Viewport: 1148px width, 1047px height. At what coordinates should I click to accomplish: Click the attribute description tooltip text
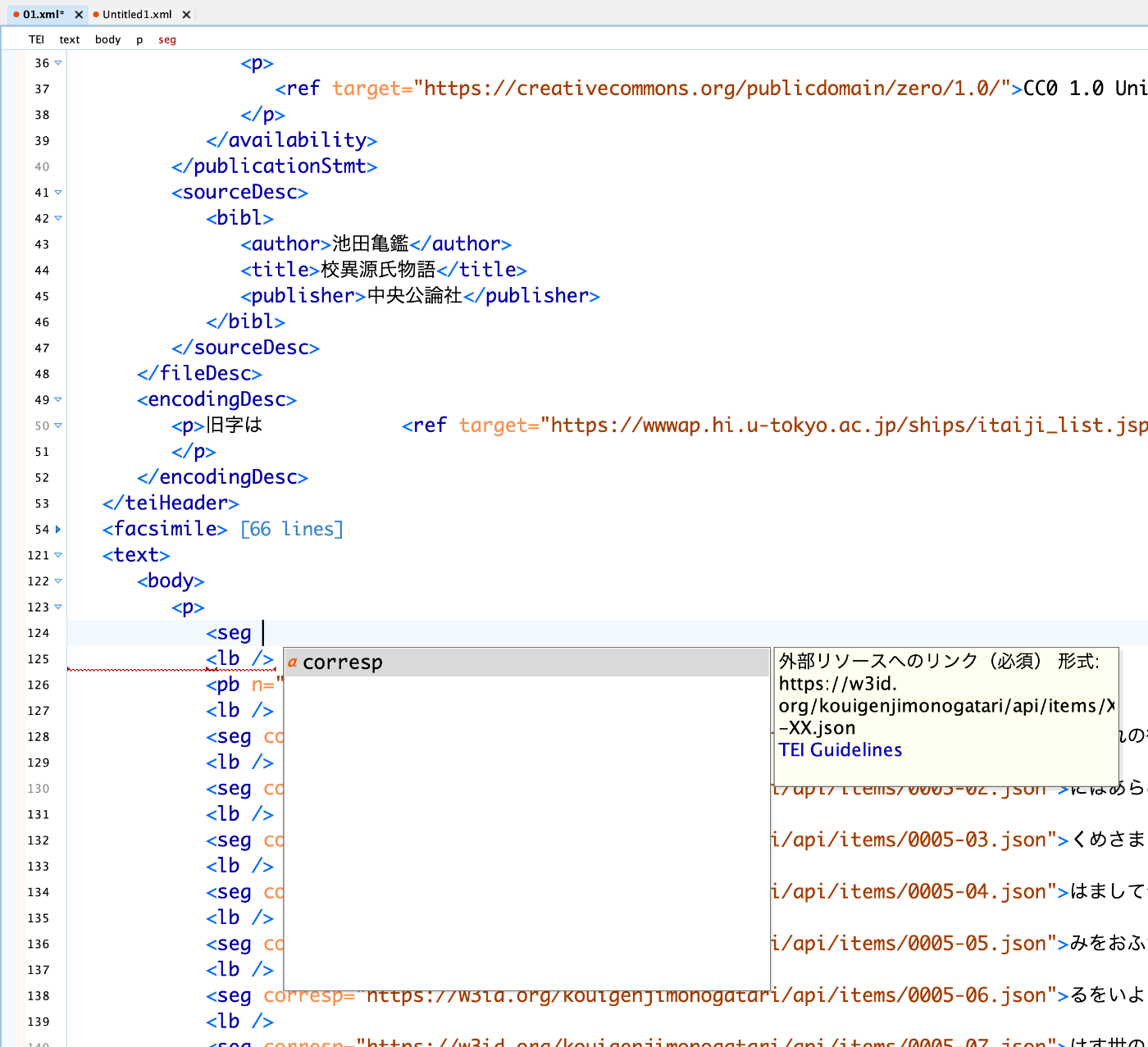pyautogui.click(x=945, y=694)
